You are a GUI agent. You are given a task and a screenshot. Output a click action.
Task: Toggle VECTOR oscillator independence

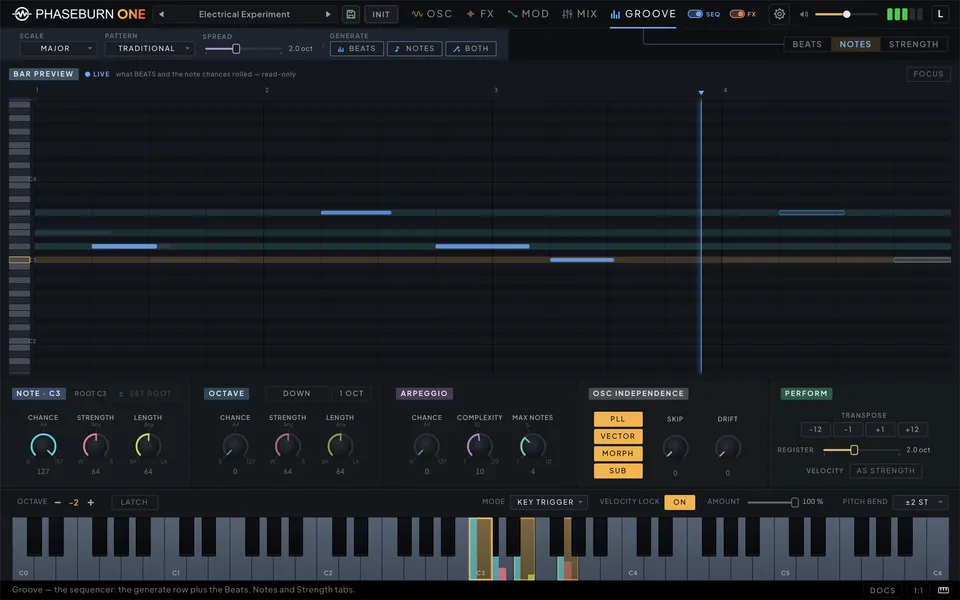(618, 436)
